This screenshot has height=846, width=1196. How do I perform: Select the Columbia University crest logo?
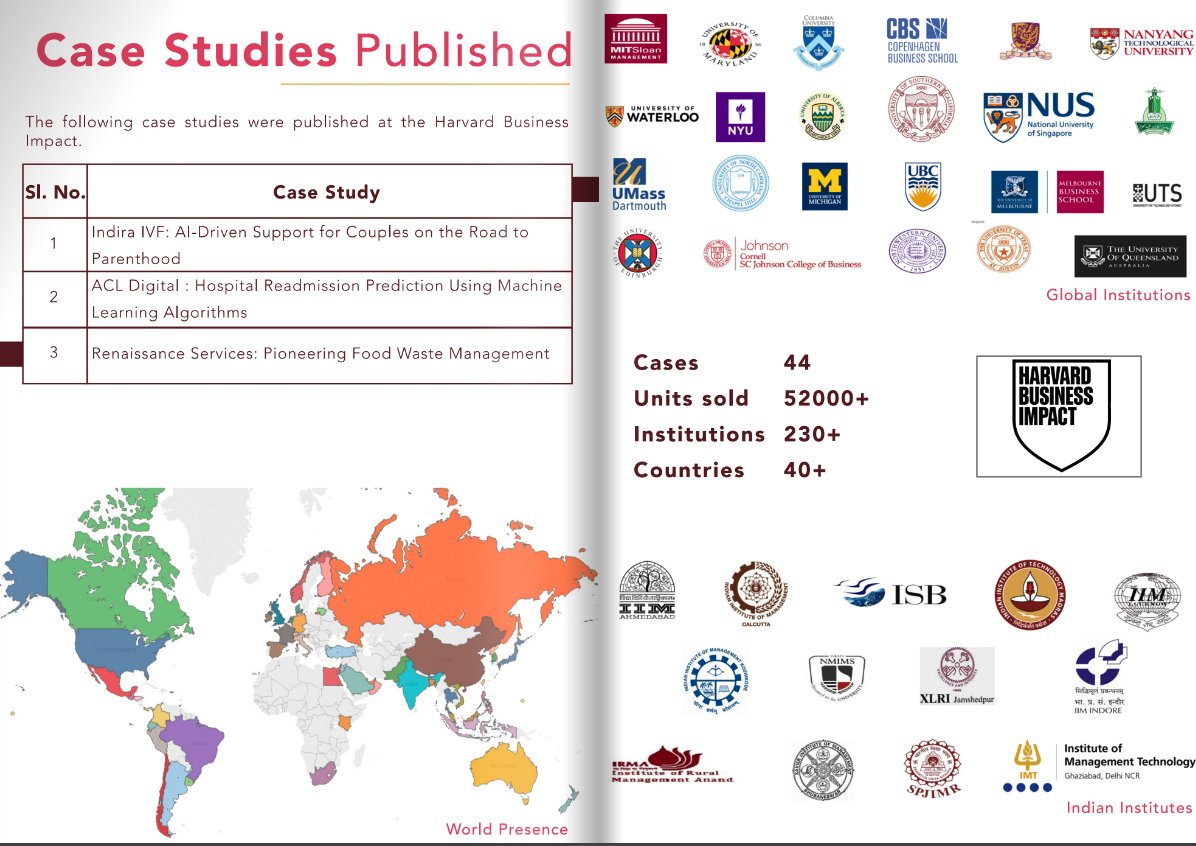point(818,42)
